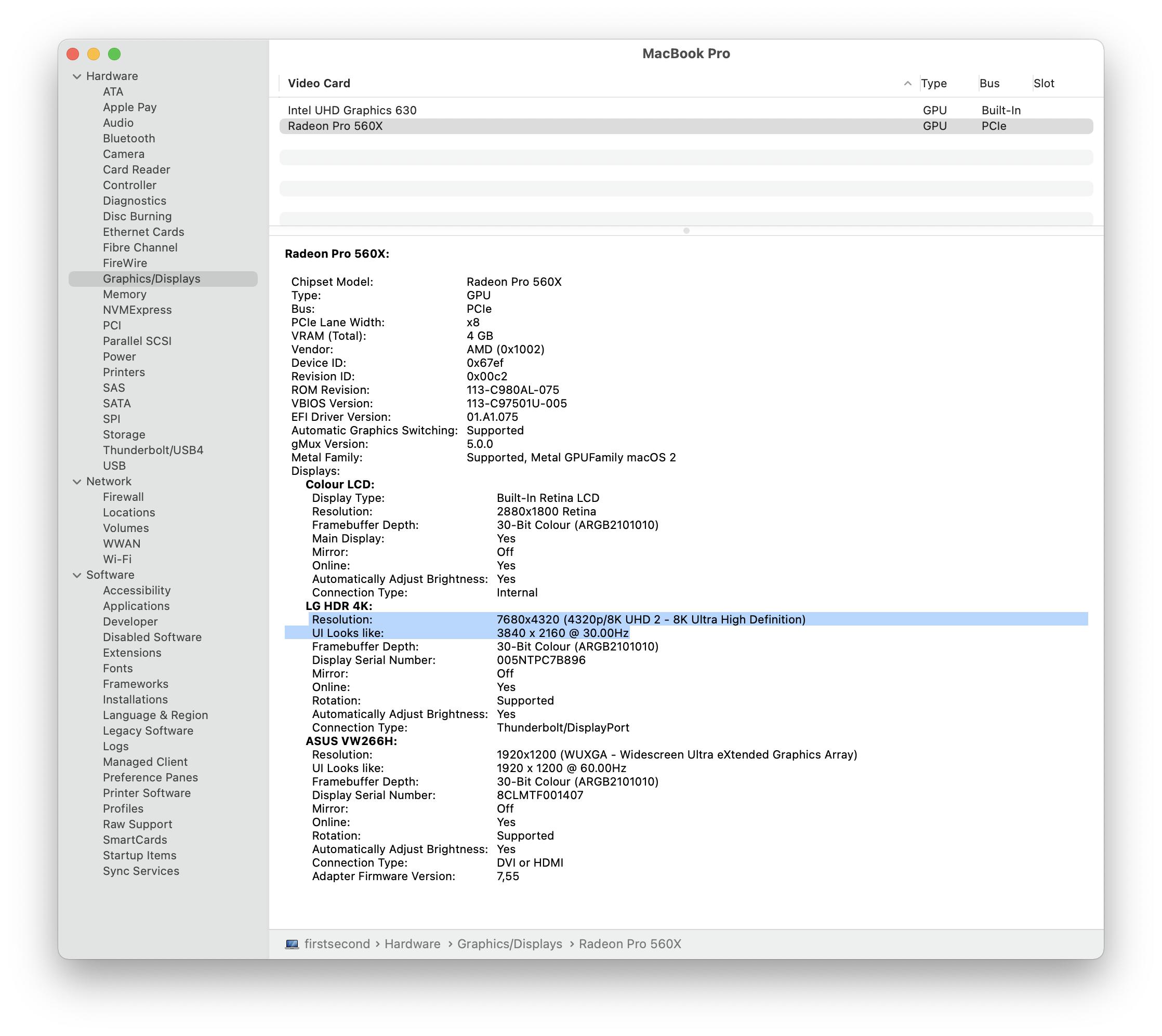Open Thunderbolt/USB4 in the sidebar

[153, 450]
